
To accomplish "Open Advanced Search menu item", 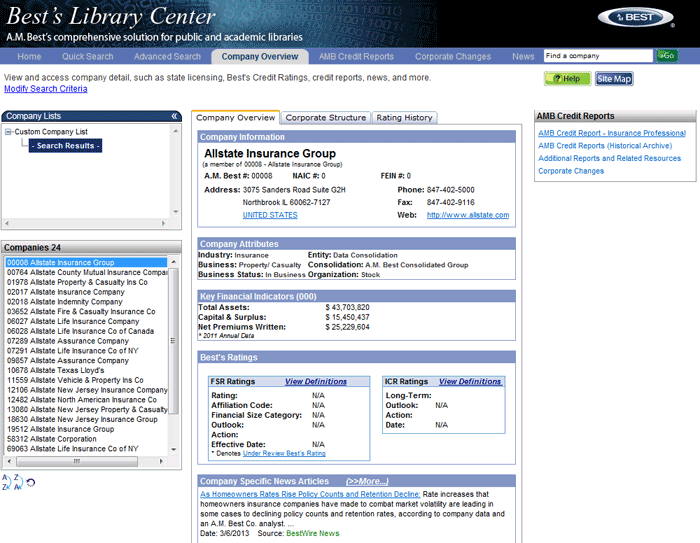I will coord(167,56).
